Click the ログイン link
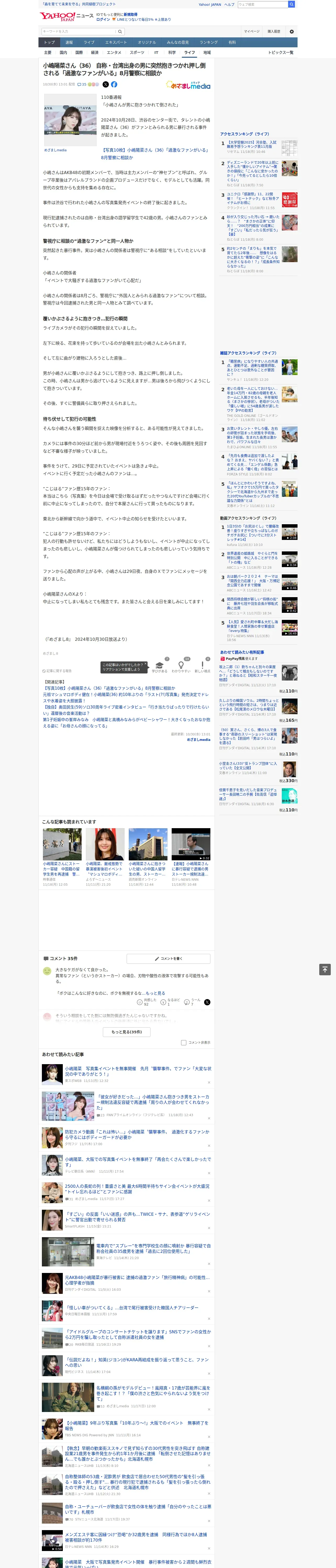This screenshot has width=336, height=1568. 103,20
